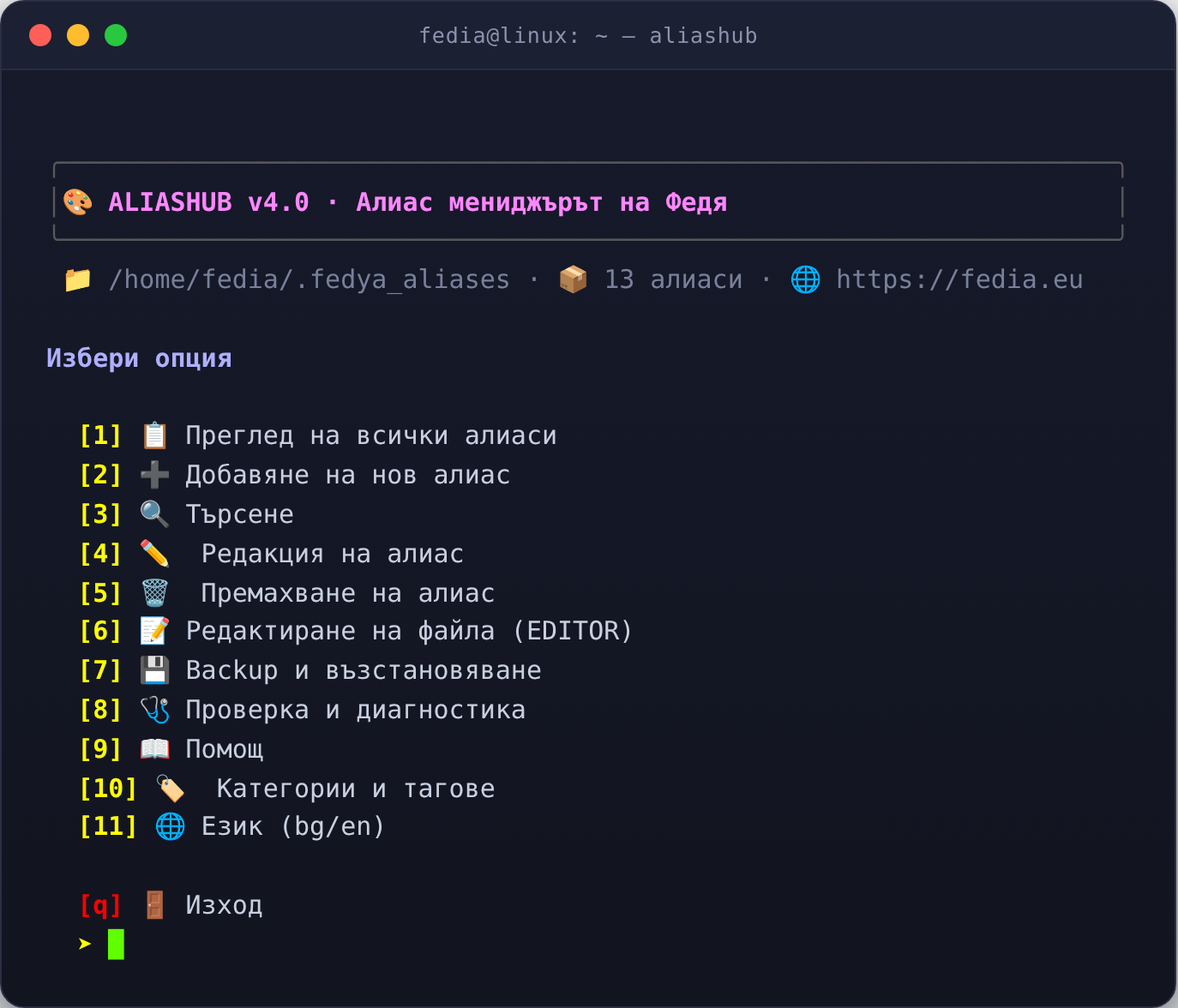Click the plus icon beside Добавяне на нов алиас

click(x=154, y=475)
